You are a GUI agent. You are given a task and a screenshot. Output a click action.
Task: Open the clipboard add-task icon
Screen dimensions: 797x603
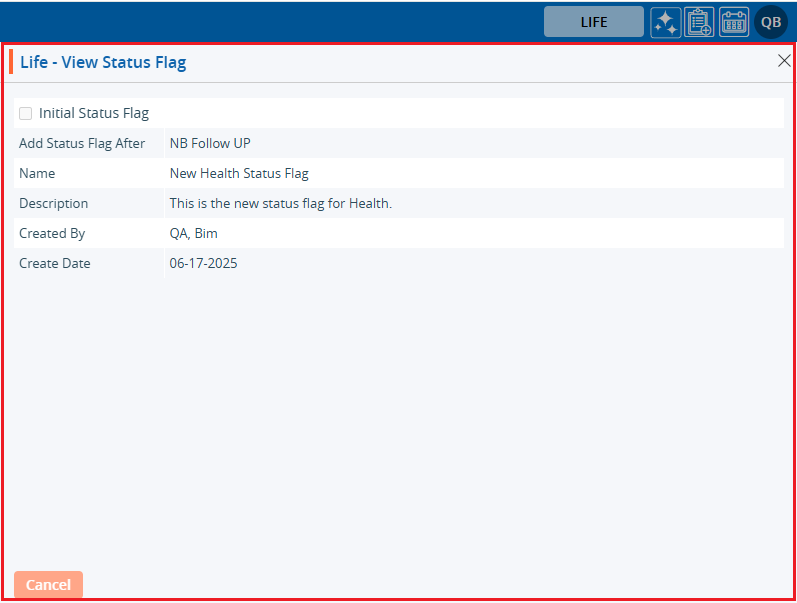click(699, 22)
